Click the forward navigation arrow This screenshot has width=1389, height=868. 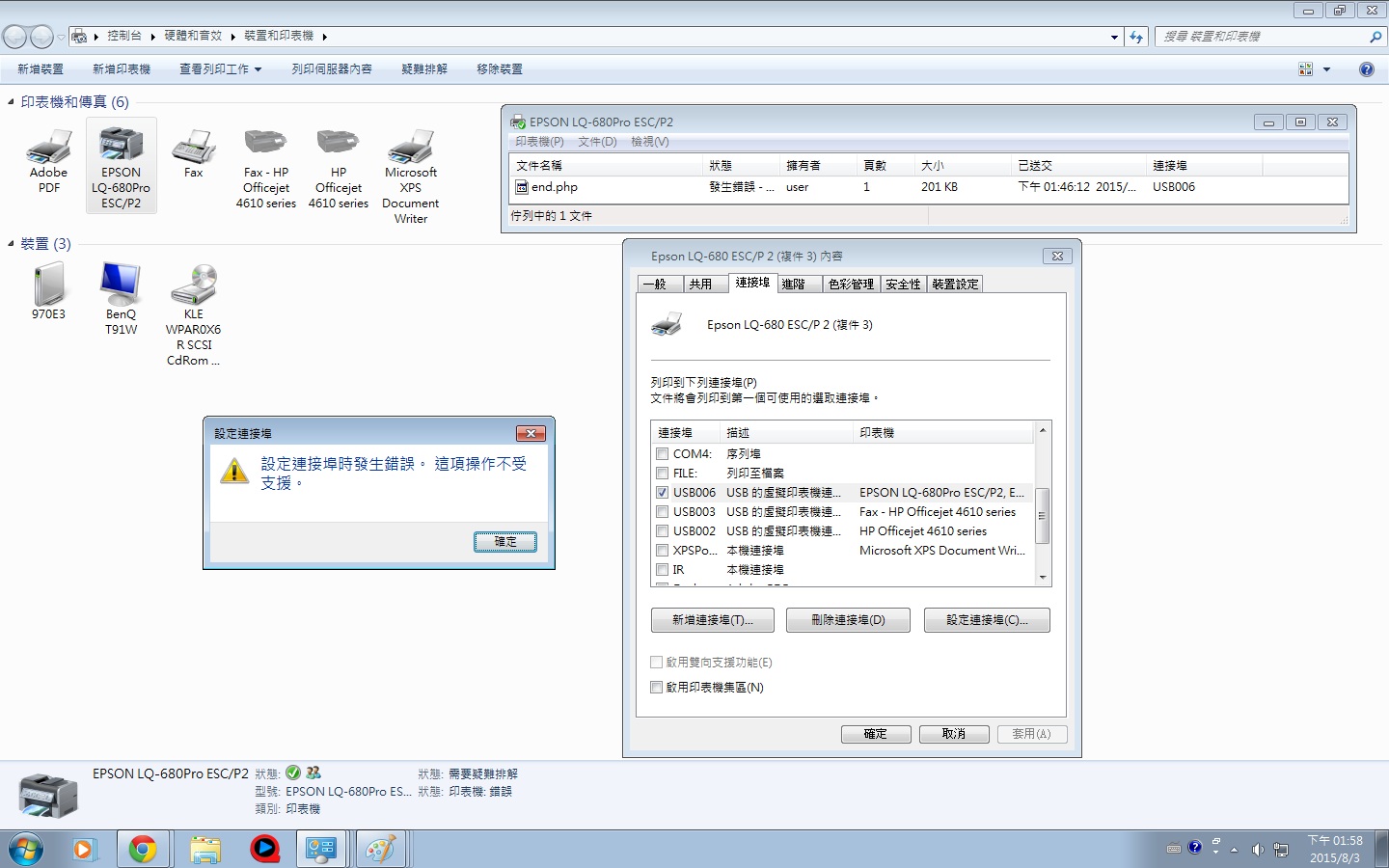(x=41, y=37)
